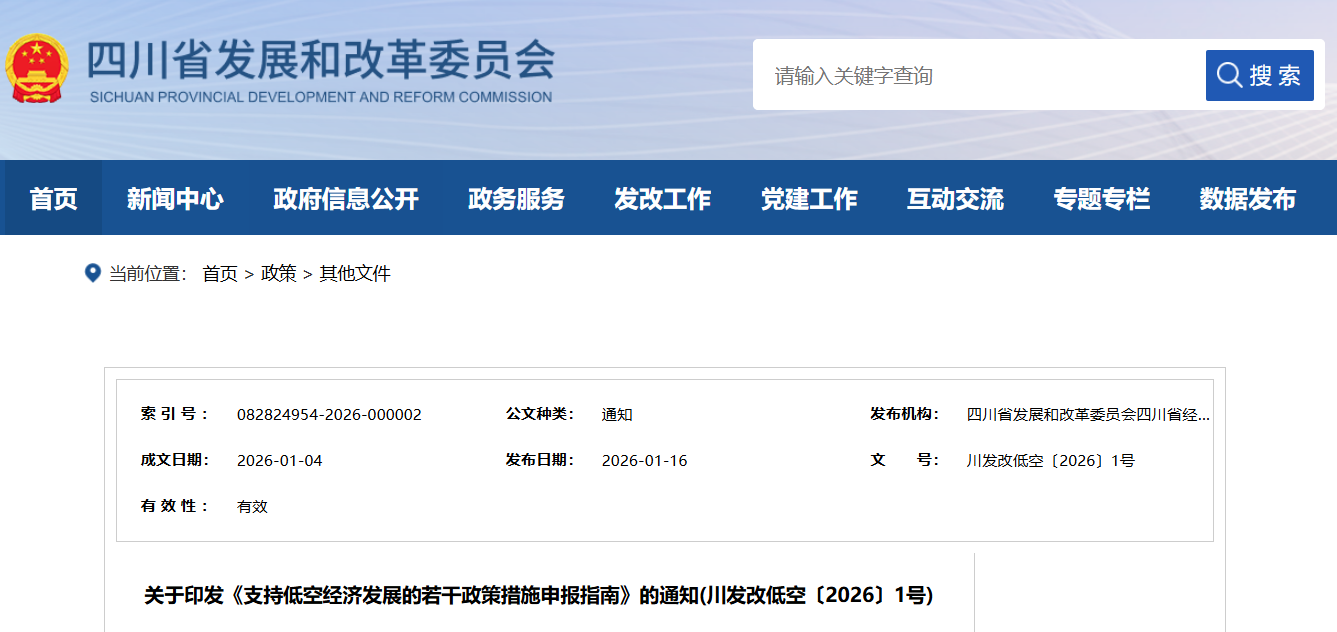The image size is (1337, 632).
Task: Open the 发改工作 menu item
Action: [662, 199]
